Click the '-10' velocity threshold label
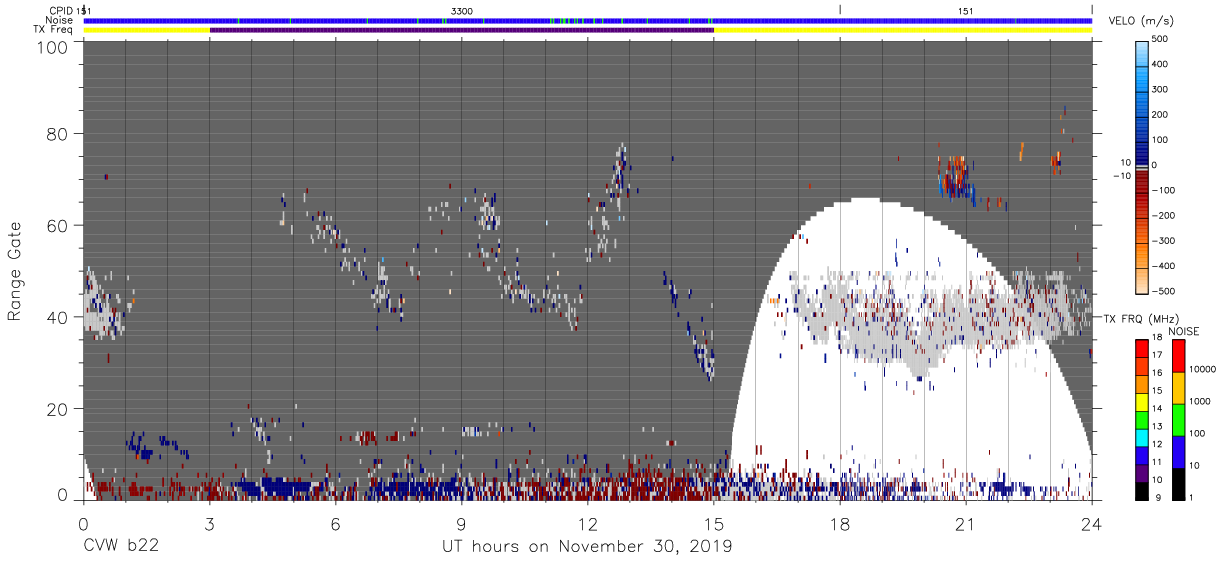The width and height of the screenshot is (1228, 567). [1122, 176]
